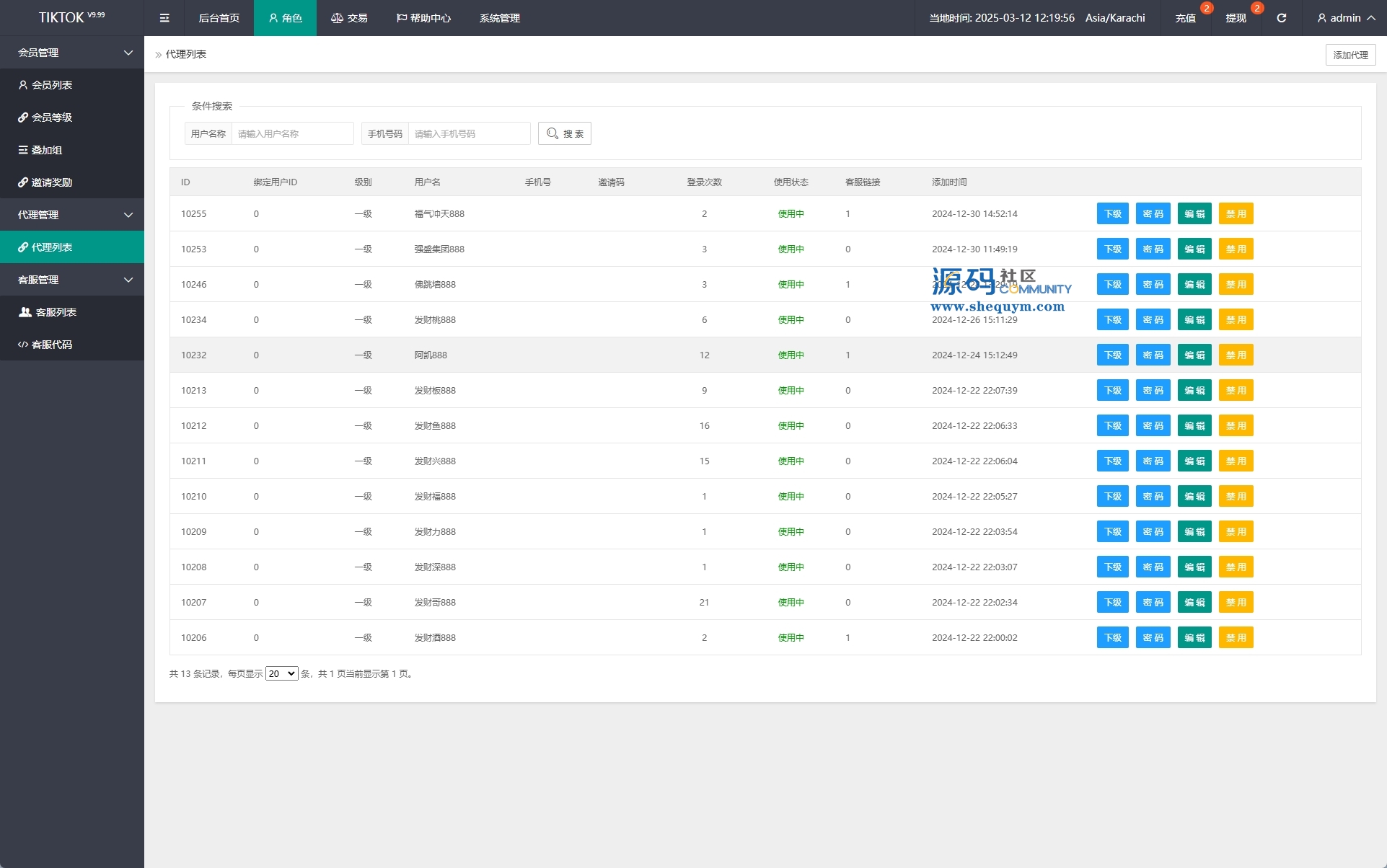Click 禁用 for 佛跳墙888
This screenshot has height=868, width=1387.
(1236, 284)
